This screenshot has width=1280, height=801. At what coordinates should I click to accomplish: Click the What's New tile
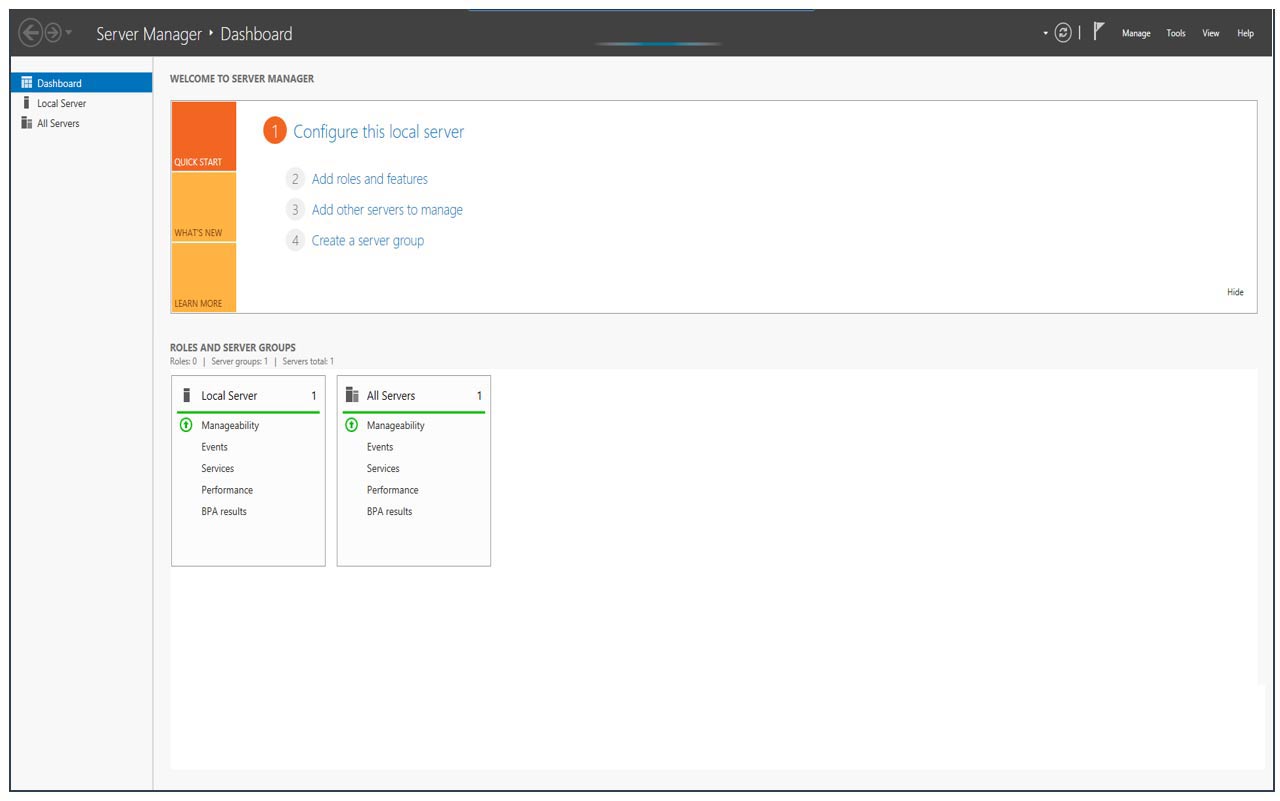(204, 207)
